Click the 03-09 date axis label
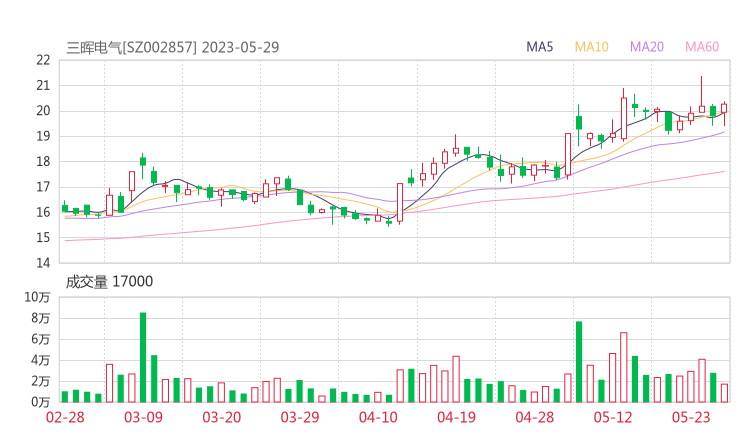Viewport: 740px width, 440px height. [x=143, y=417]
